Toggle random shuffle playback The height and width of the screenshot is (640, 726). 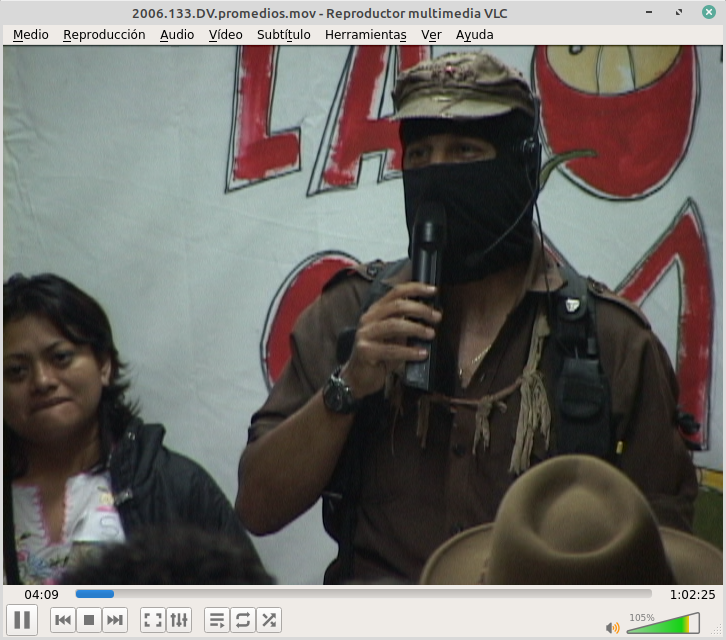coord(269,620)
